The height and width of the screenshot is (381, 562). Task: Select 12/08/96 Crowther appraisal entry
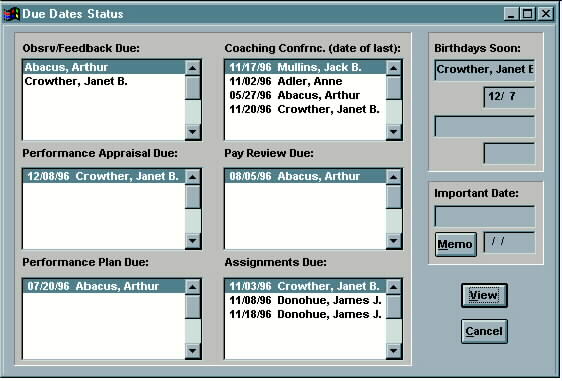104,176
